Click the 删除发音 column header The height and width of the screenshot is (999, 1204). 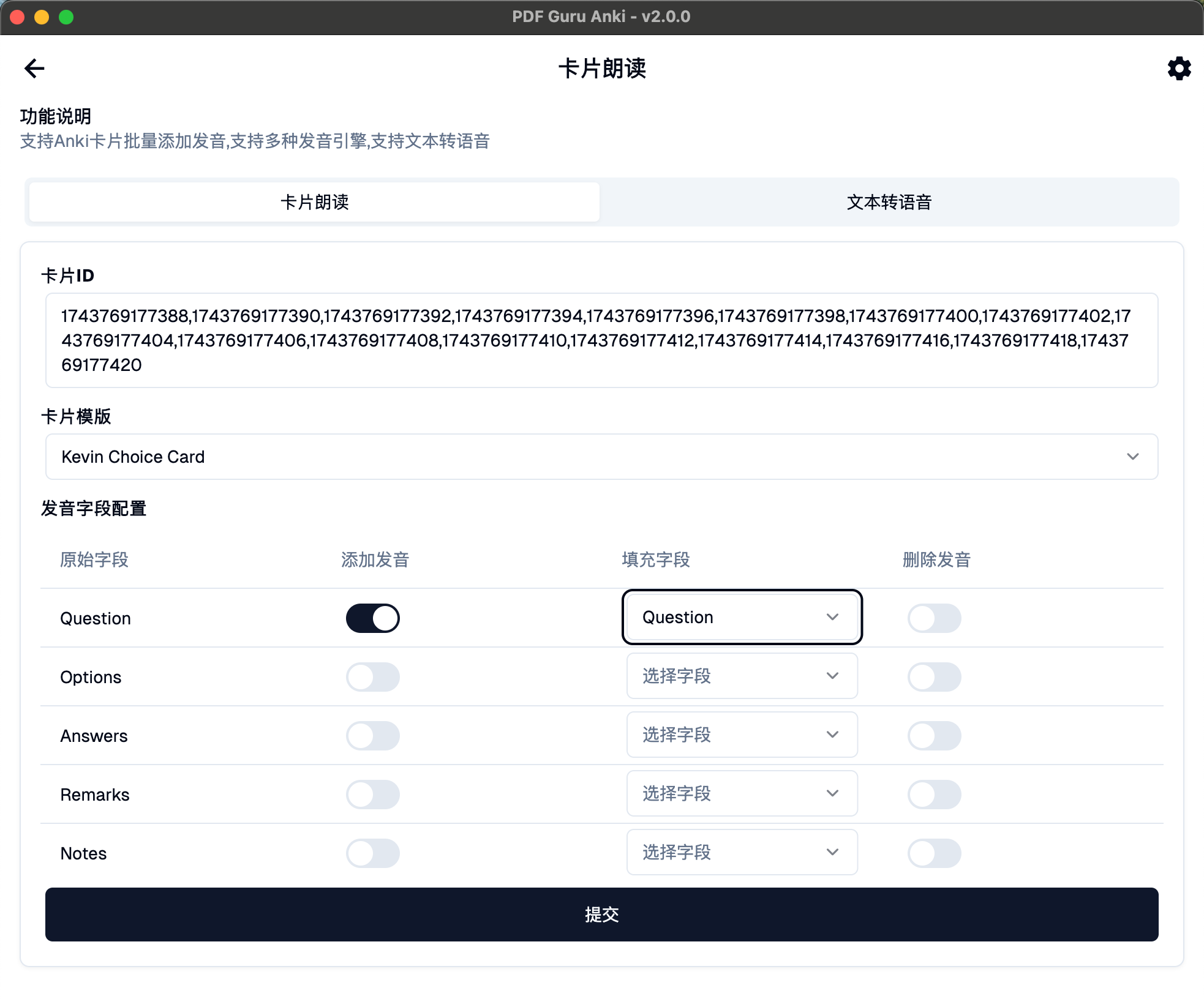pyautogui.click(x=936, y=559)
